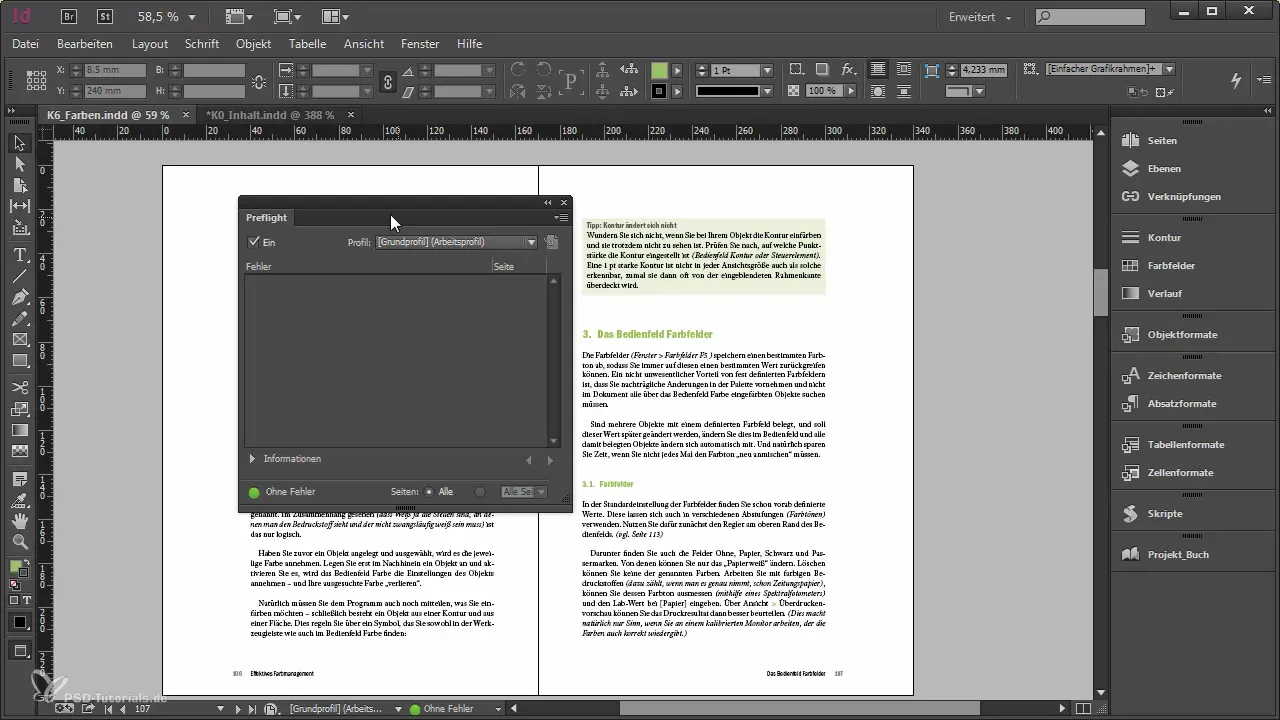Select the Direct Selection tool
The image size is (1280, 720).
coord(20,163)
